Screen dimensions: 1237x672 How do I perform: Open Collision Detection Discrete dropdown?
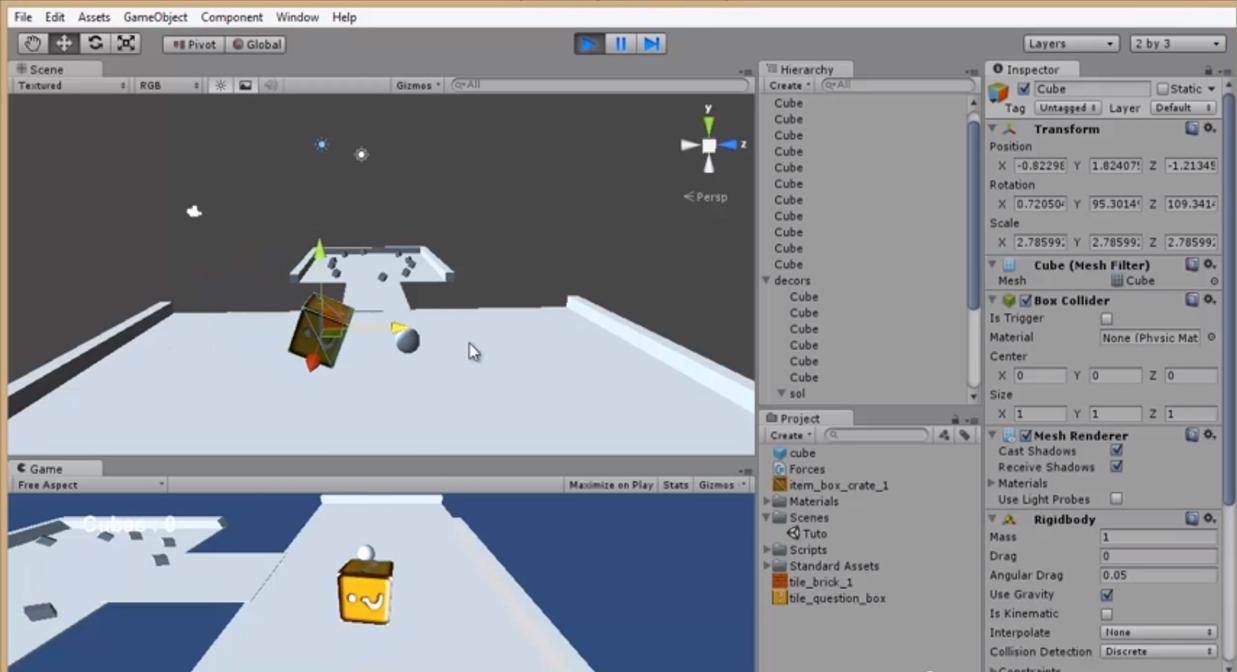[1159, 652]
